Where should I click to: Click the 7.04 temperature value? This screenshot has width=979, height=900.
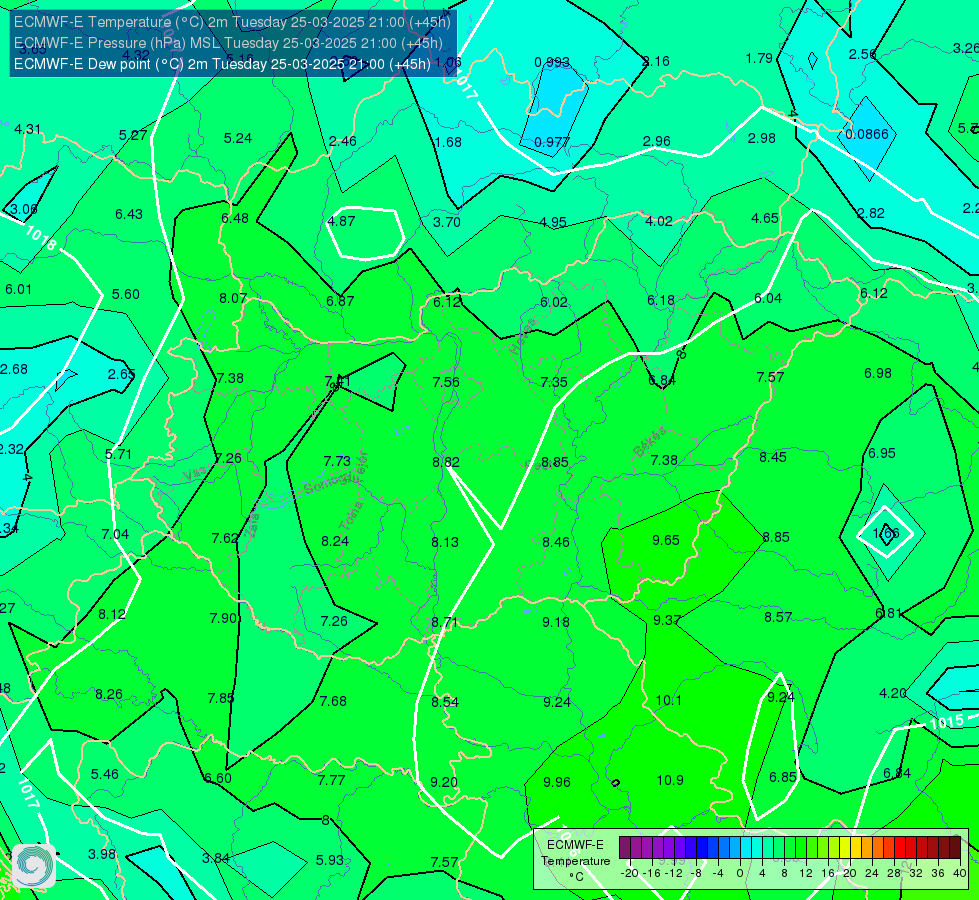point(115,535)
